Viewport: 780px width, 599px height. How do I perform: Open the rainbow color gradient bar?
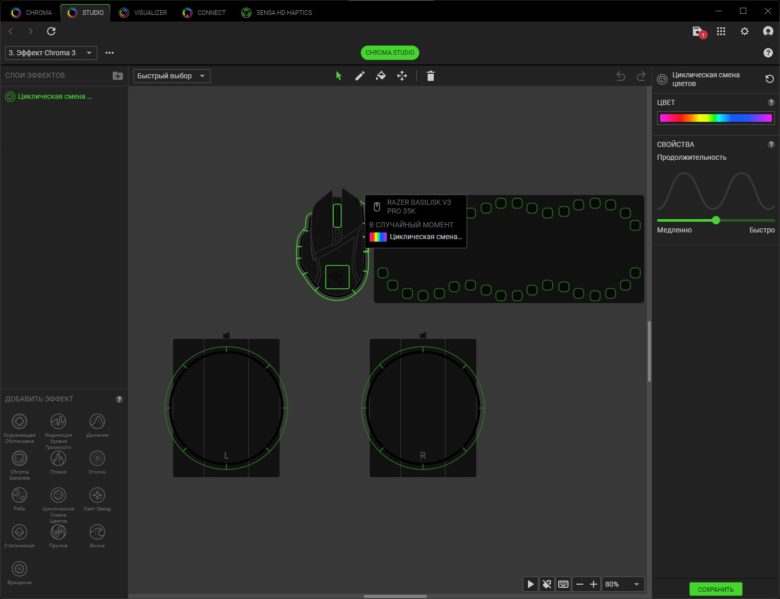pos(715,118)
